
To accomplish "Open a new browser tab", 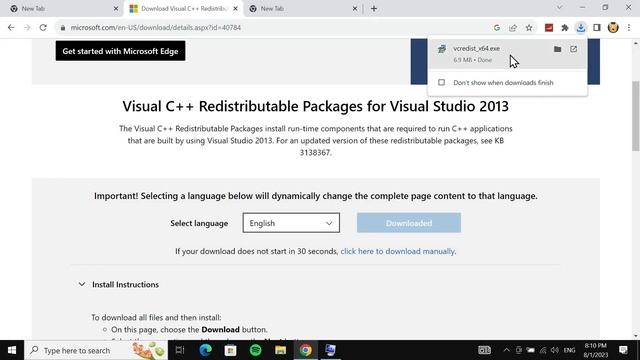I will [x=374, y=9].
